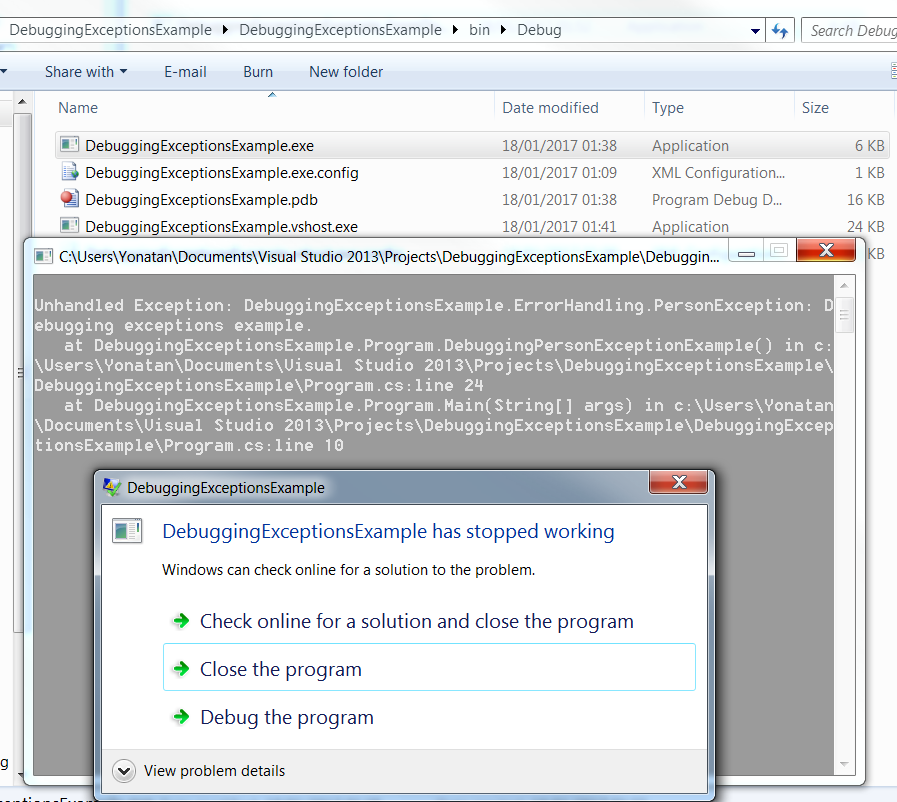This screenshot has height=802, width=897.
Task: Click the program icon in the error dialog
Action: tap(128, 530)
